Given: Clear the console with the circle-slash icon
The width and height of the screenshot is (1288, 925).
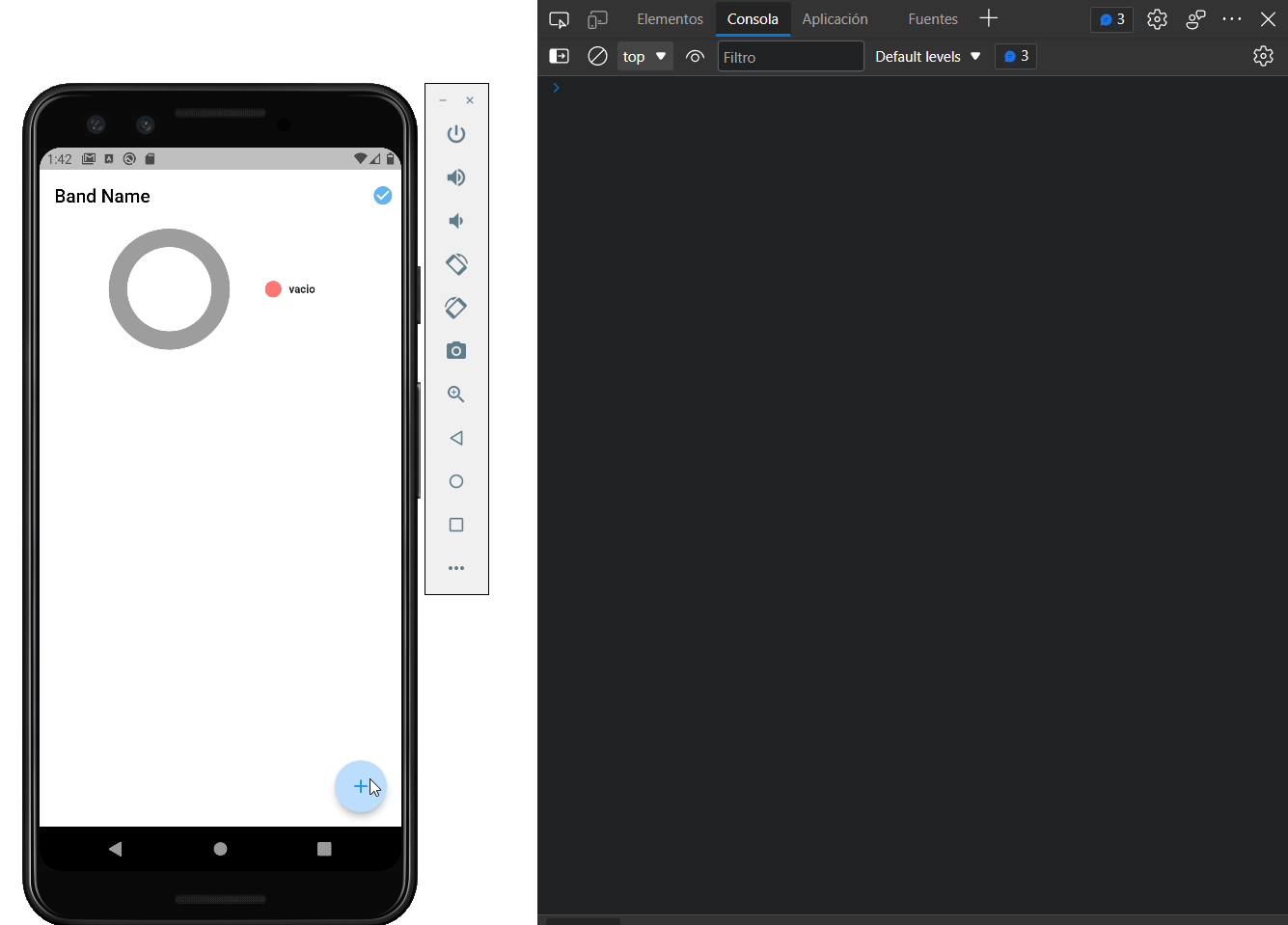Looking at the screenshot, I should pyautogui.click(x=597, y=56).
